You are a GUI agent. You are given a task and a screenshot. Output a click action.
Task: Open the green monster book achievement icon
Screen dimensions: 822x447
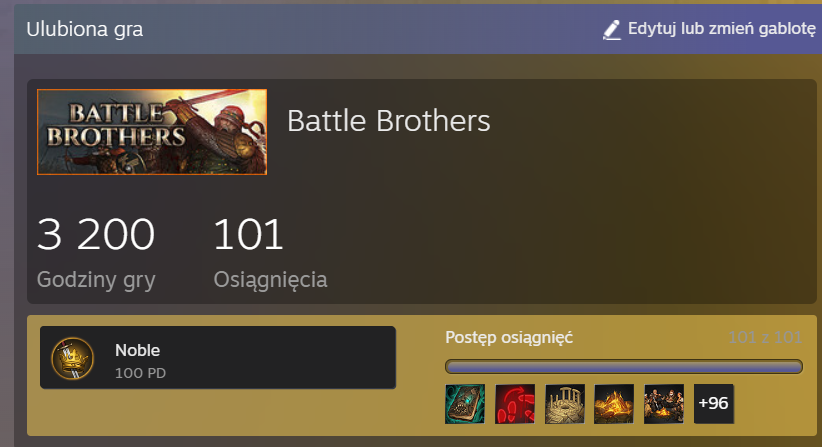(465, 404)
